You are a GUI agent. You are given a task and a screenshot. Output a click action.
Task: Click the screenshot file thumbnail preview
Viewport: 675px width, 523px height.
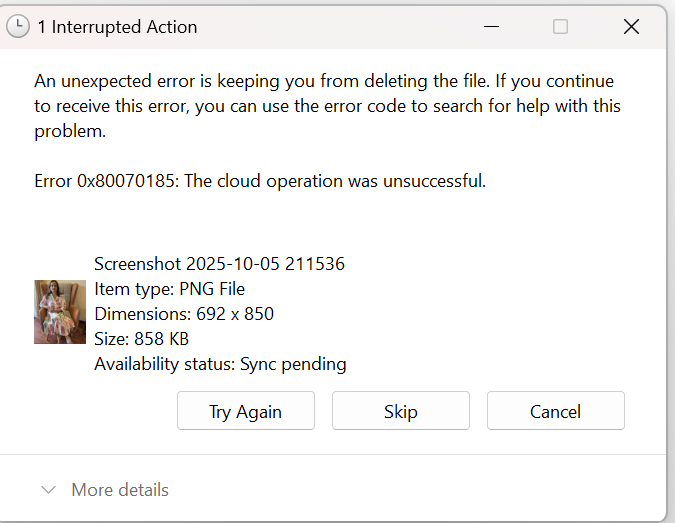click(x=60, y=312)
